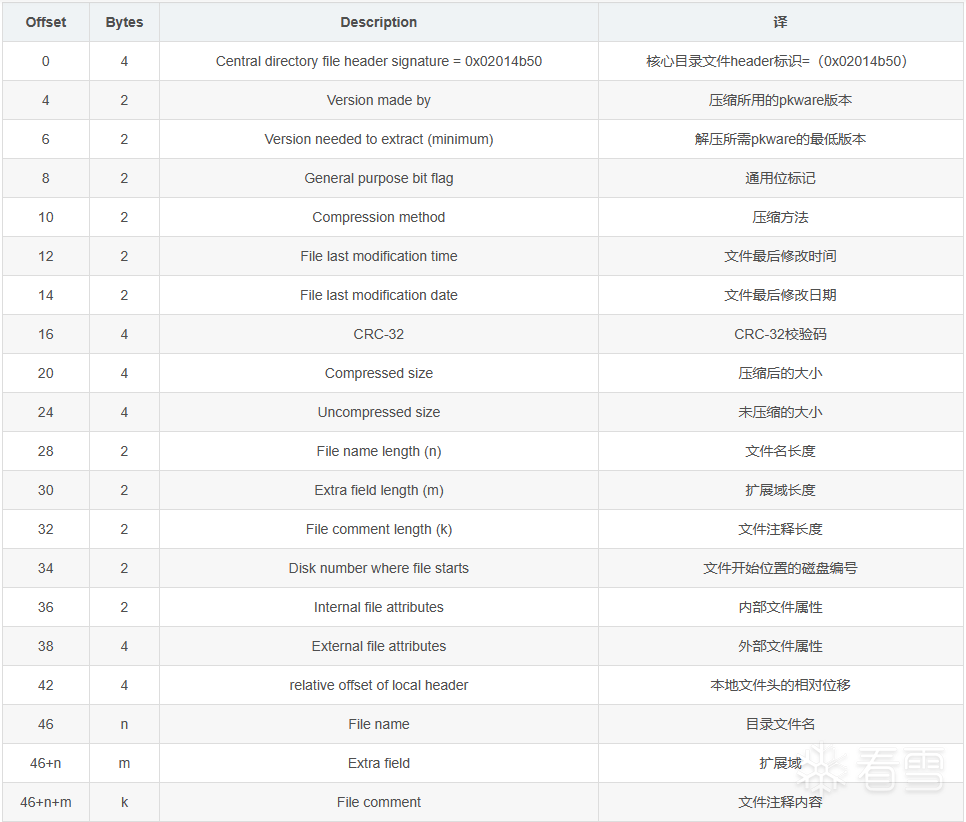Screen dimensions: 966x822
Task: Select the '文件开始位置的磁盘编号' translation cell
Action: [x=780, y=568]
